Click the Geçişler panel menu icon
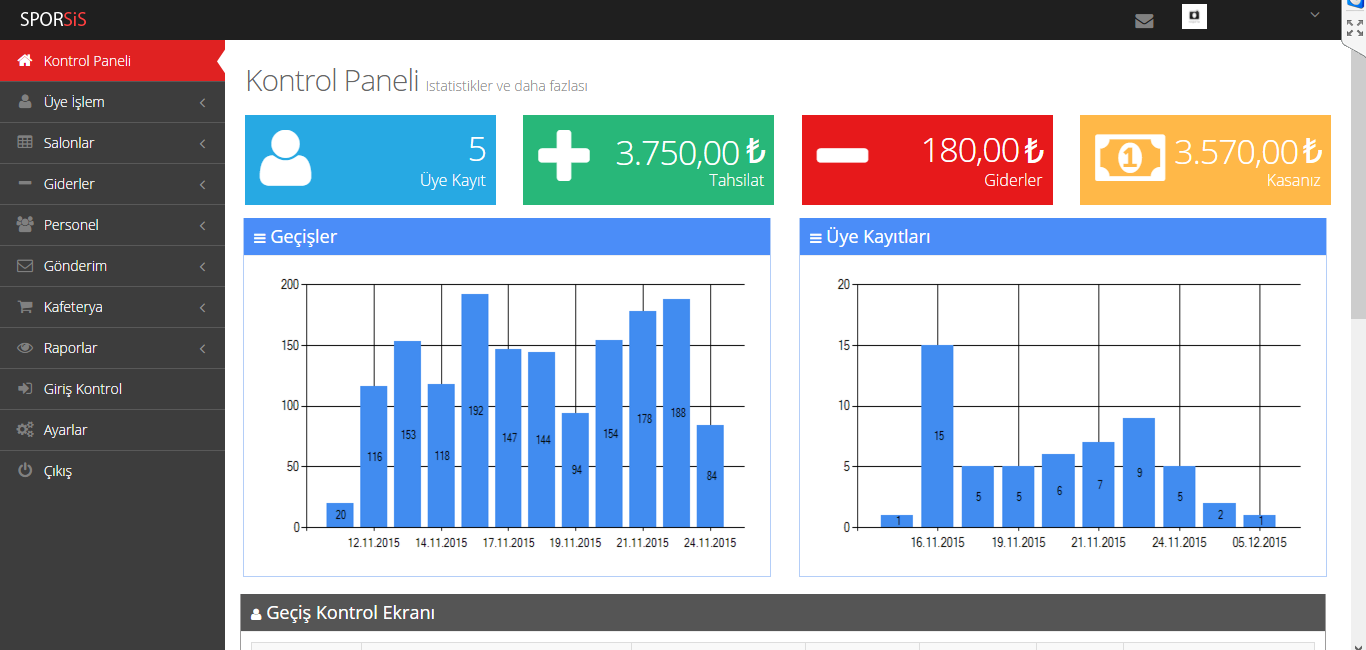Image resolution: width=1366 pixels, height=650 pixels. click(x=260, y=238)
